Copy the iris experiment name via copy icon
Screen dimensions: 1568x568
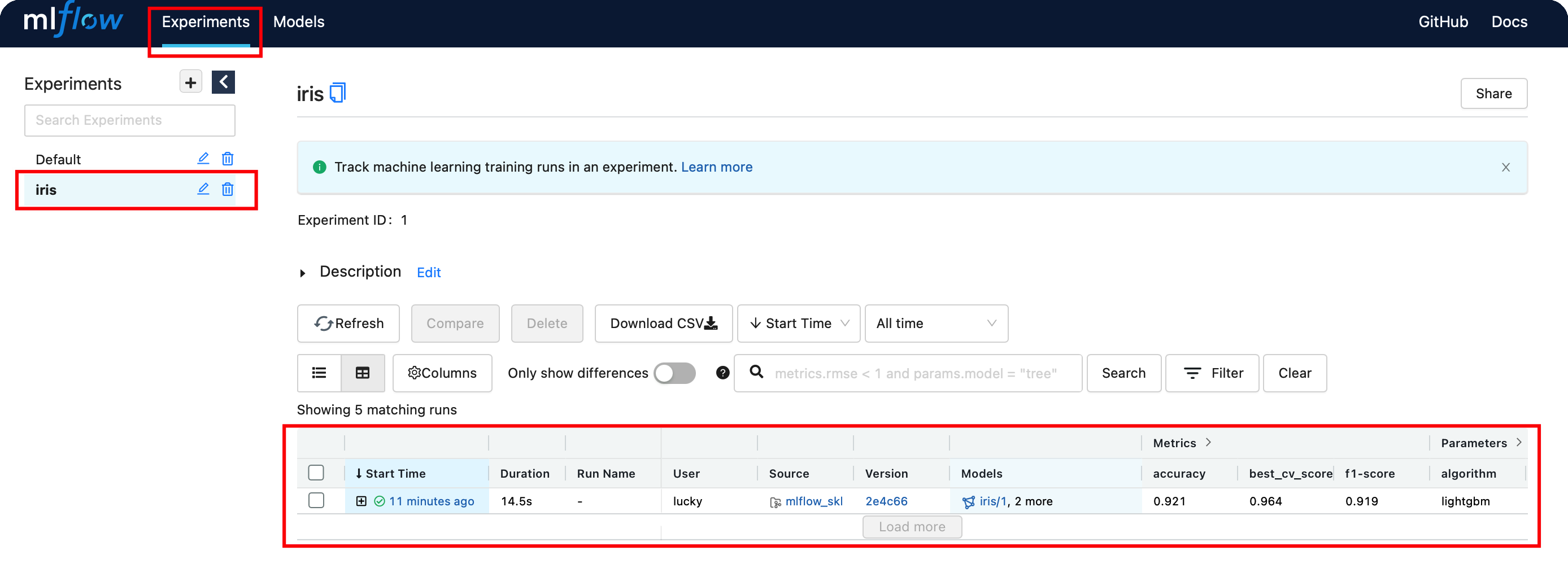[x=337, y=92]
